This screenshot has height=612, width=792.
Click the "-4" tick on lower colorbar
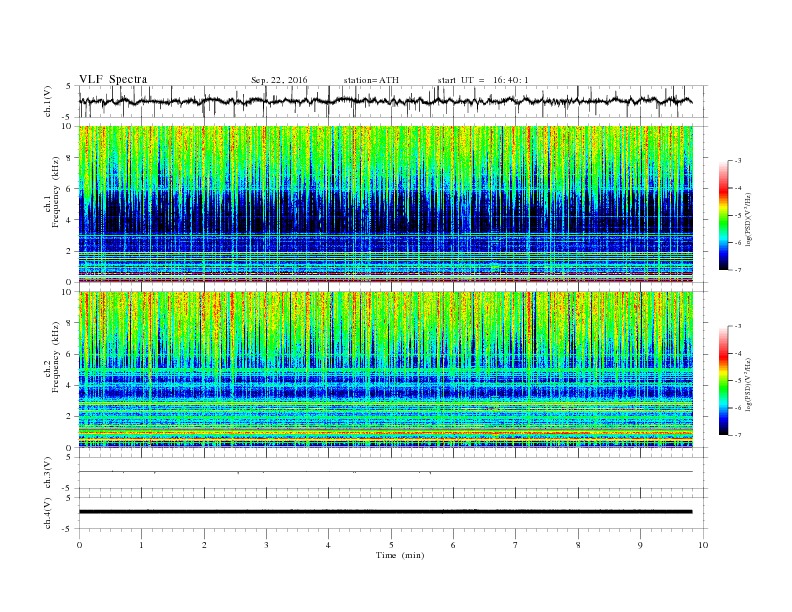pos(738,353)
